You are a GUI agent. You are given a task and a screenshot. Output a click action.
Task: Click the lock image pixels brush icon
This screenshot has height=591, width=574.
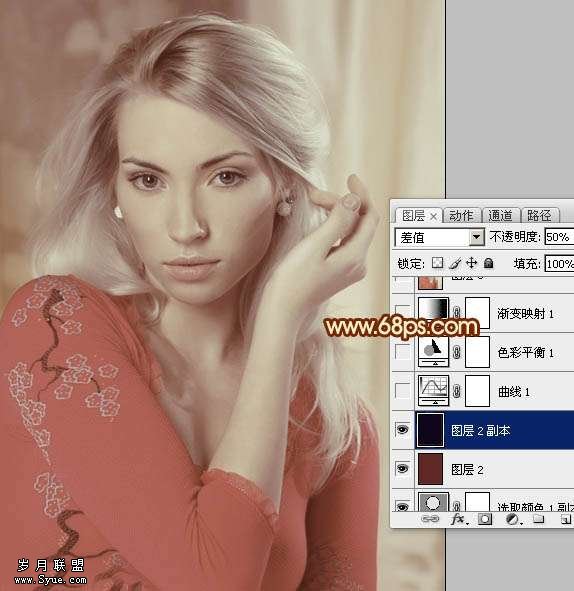455,263
